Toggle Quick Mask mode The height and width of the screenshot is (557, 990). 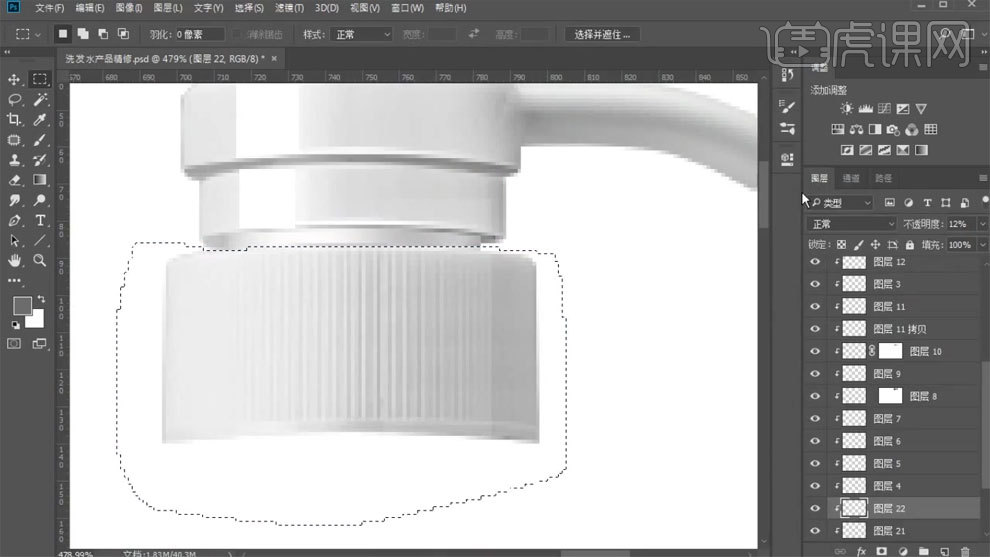coord(14,344)
